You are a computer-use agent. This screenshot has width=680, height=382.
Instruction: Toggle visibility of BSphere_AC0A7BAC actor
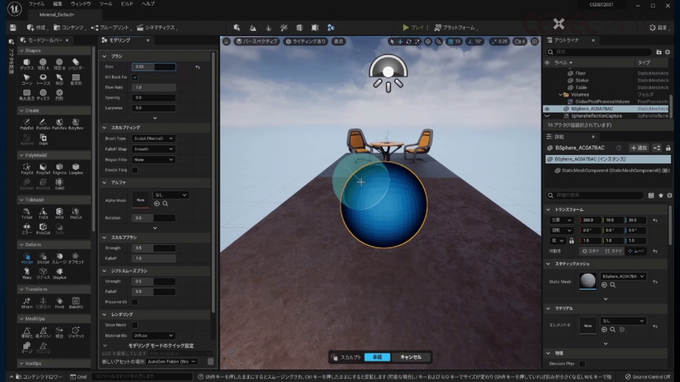coord(547,109)
